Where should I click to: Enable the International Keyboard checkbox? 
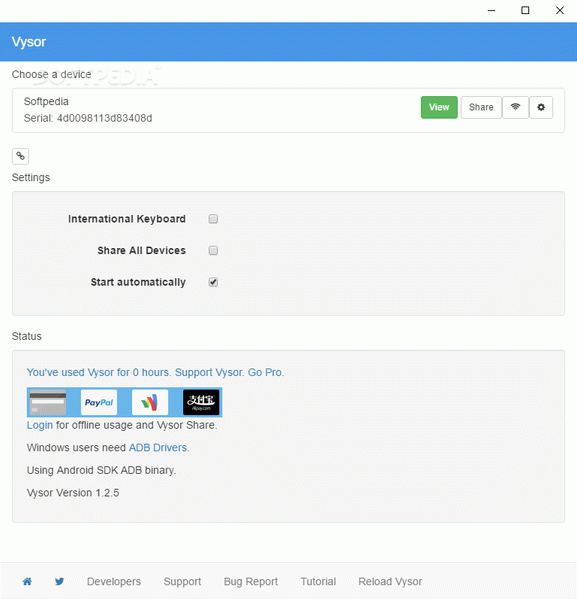213,218
